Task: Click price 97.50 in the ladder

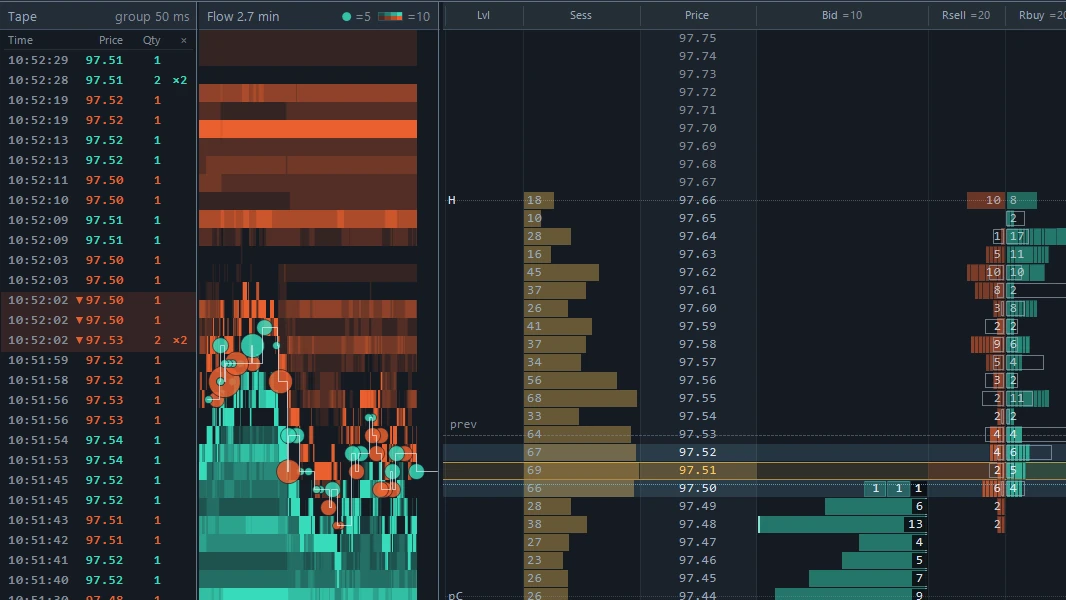Action: [x=697, y=489]
